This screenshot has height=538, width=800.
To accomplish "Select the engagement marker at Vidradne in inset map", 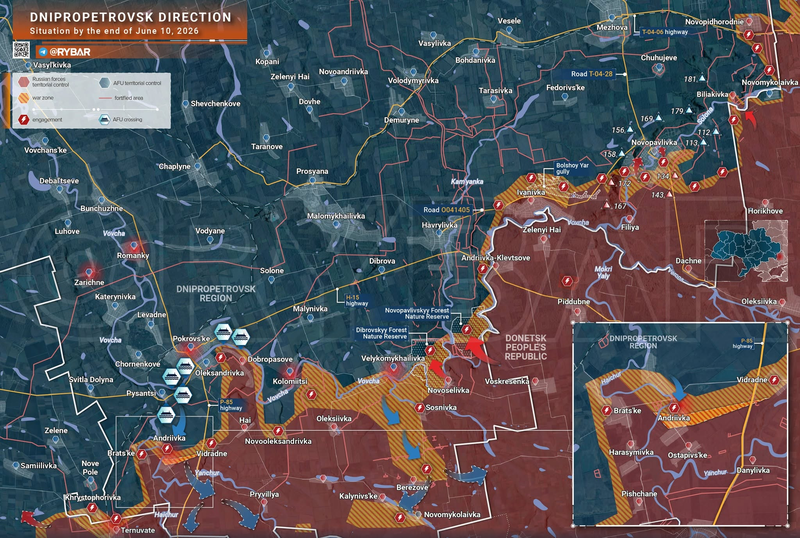I will pyautogui.click(x=774, y=380).
